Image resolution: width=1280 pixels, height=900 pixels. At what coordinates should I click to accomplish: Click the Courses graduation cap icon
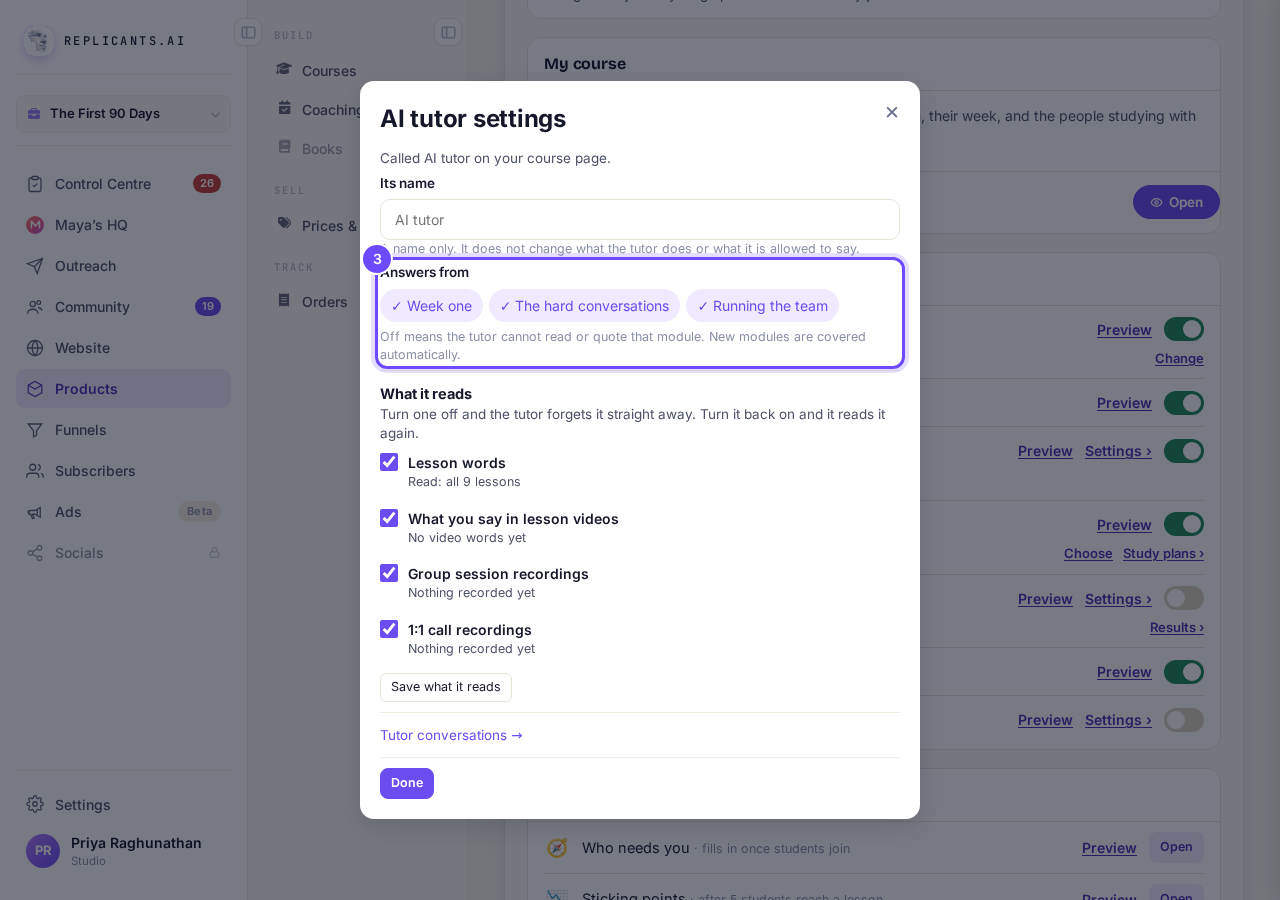click(x=284, y=70)
